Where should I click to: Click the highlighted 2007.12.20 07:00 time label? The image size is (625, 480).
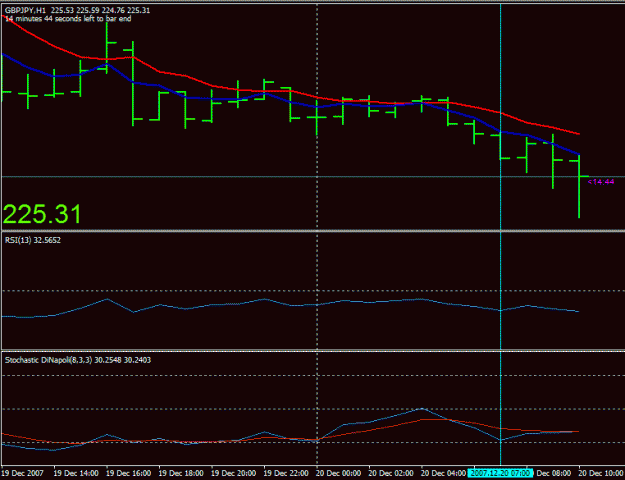(x=500, y=473)
